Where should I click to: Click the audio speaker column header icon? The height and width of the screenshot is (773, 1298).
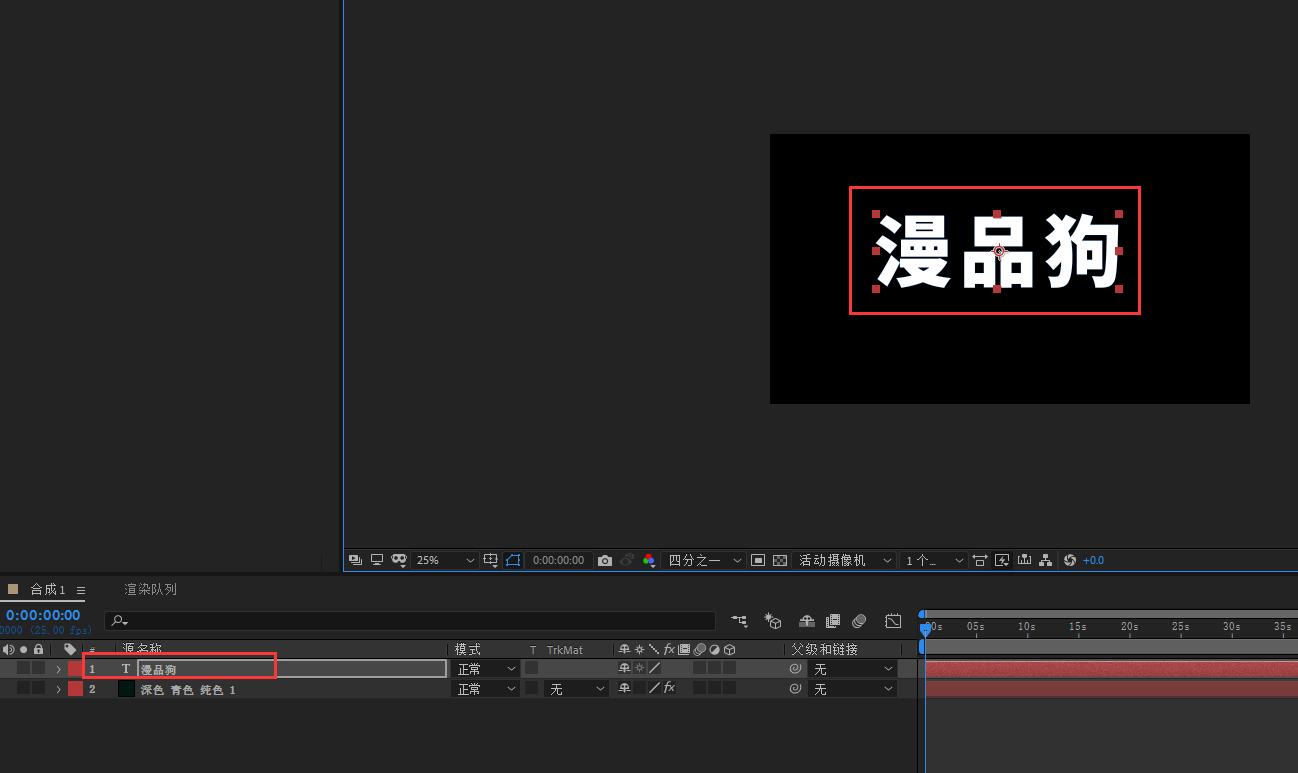click(9, 649)
